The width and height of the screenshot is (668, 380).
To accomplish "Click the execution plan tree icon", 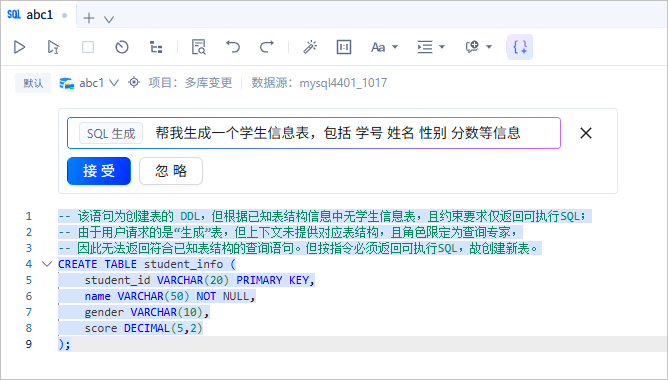I will tap(156, 47).
